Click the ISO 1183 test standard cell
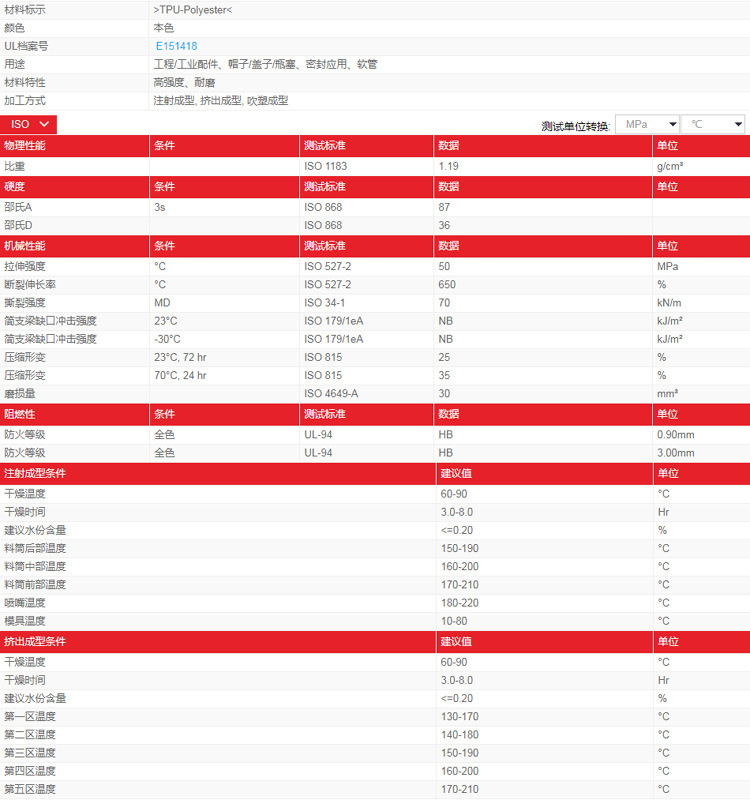The image size is (750, 800). pyautogui.click(x=326, y=166)
